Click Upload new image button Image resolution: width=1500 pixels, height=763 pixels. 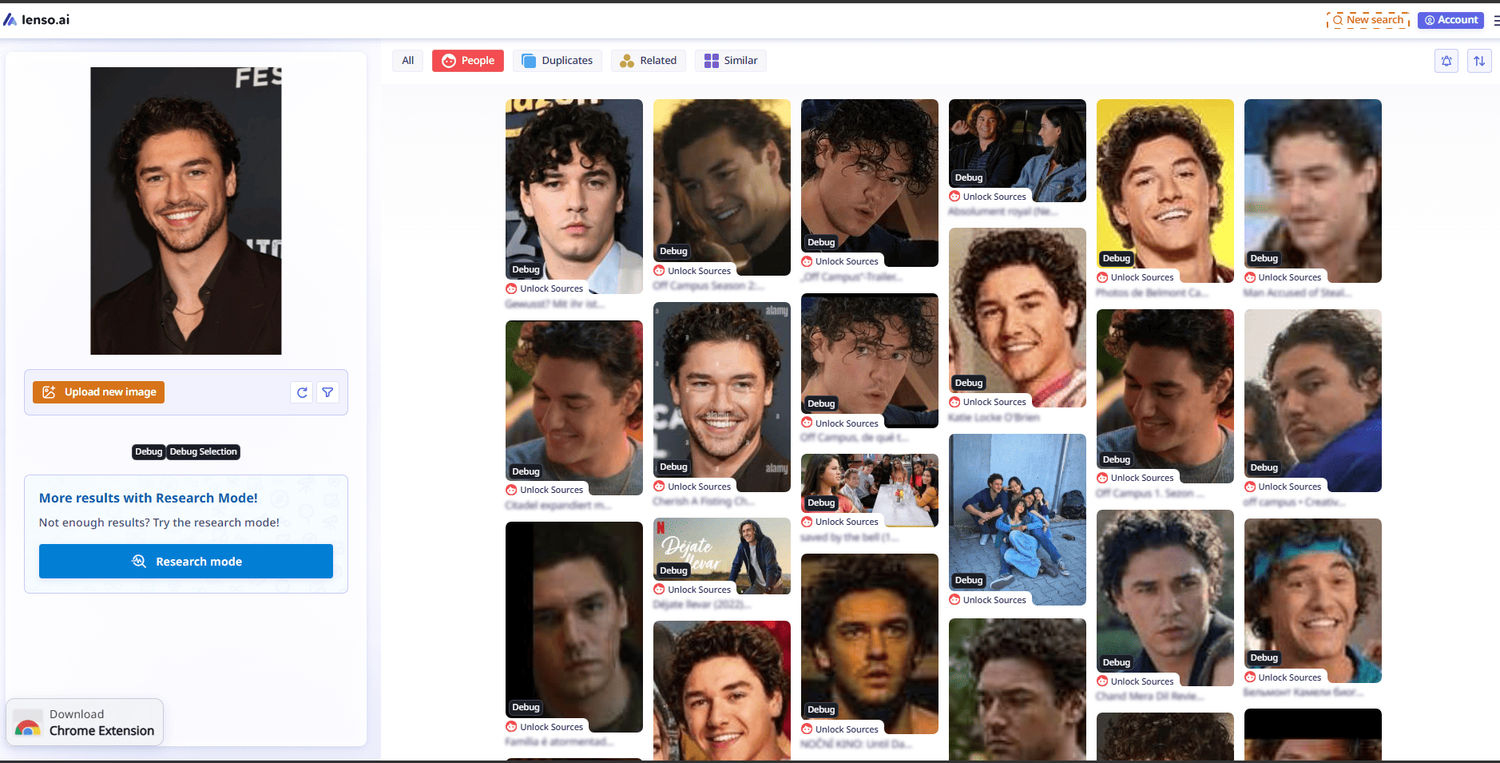pos(98,392)
